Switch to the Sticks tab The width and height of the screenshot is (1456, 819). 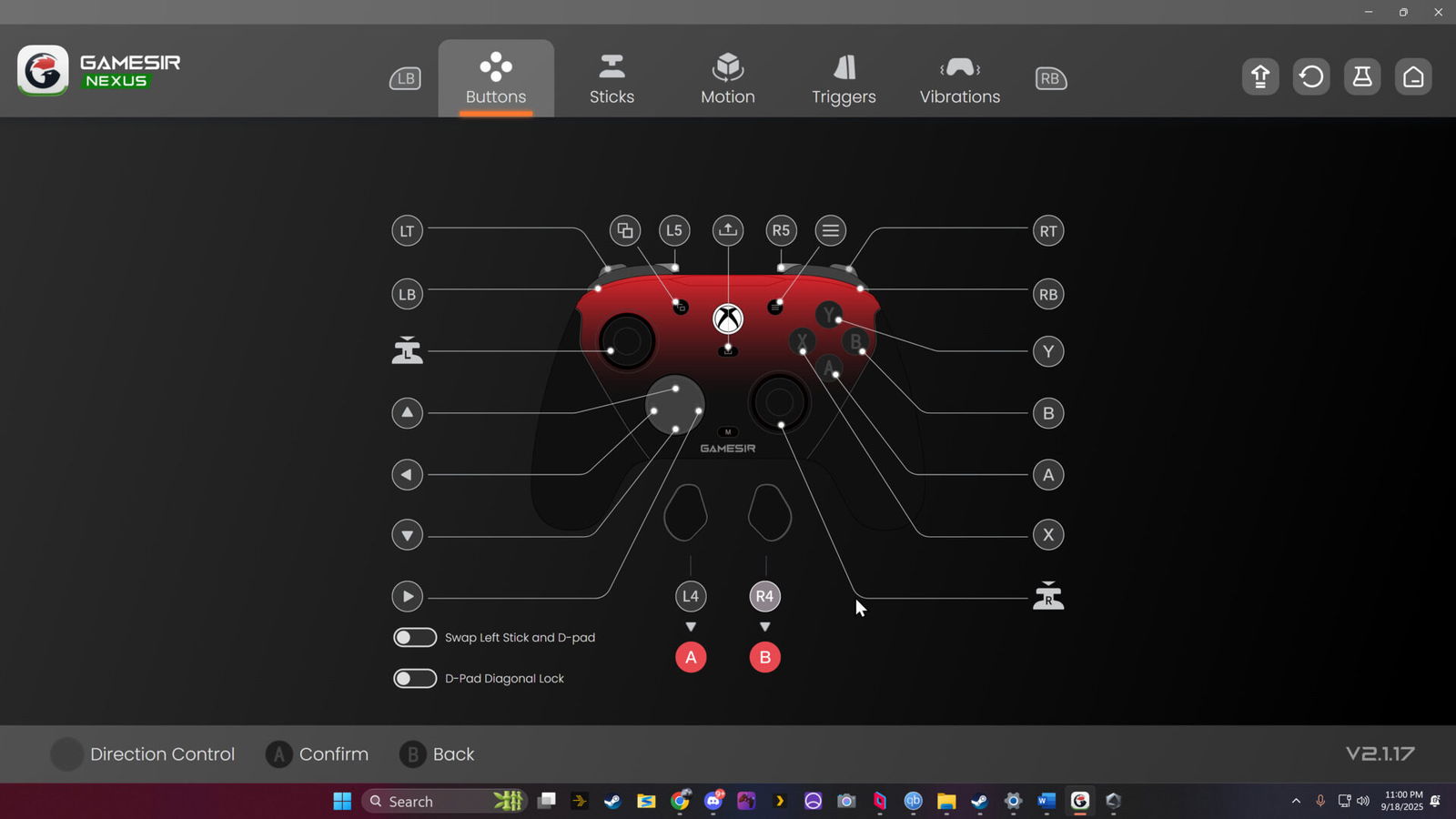[612, 79]
